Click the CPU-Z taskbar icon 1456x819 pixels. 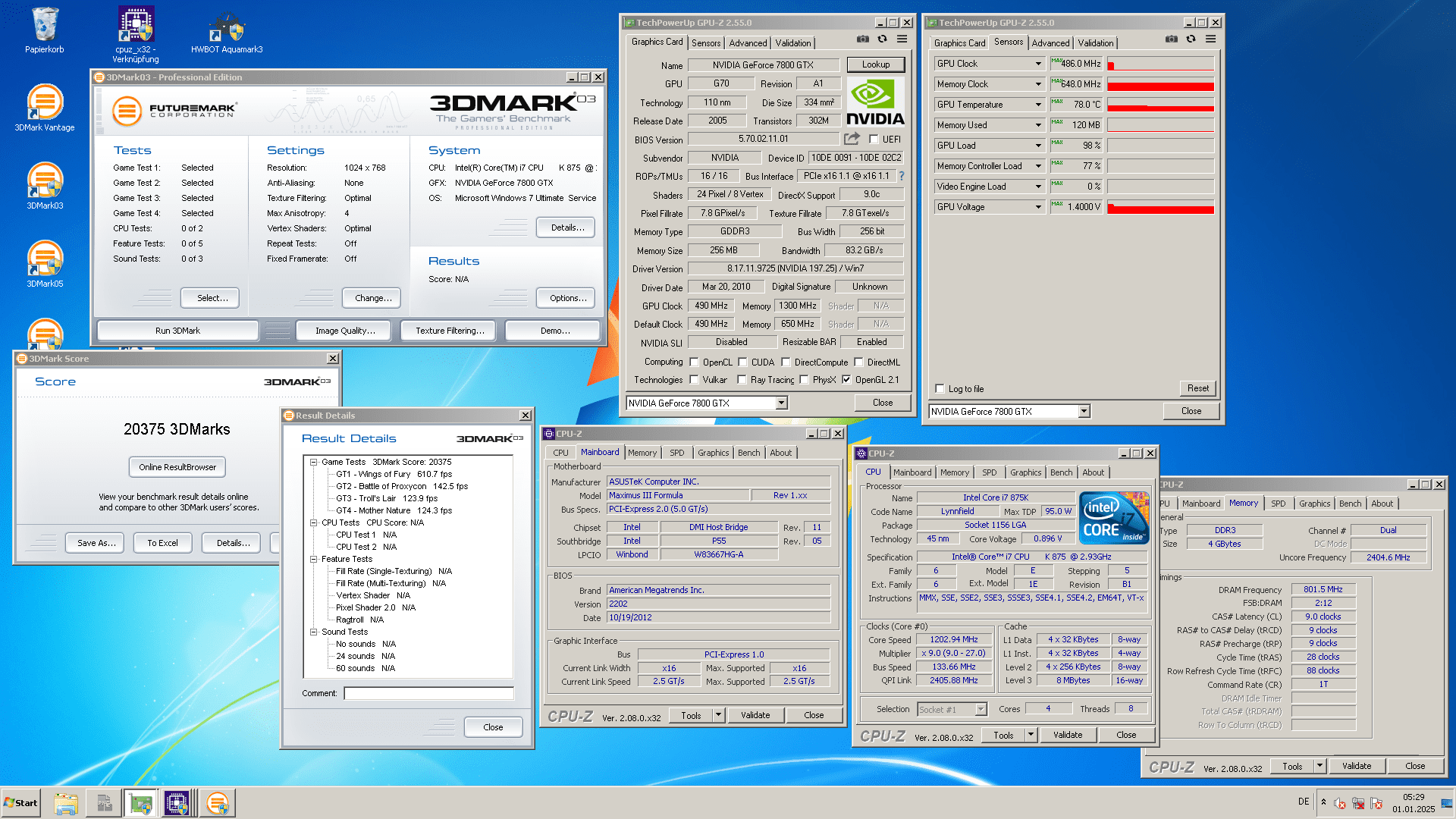[x=177, y=803]
